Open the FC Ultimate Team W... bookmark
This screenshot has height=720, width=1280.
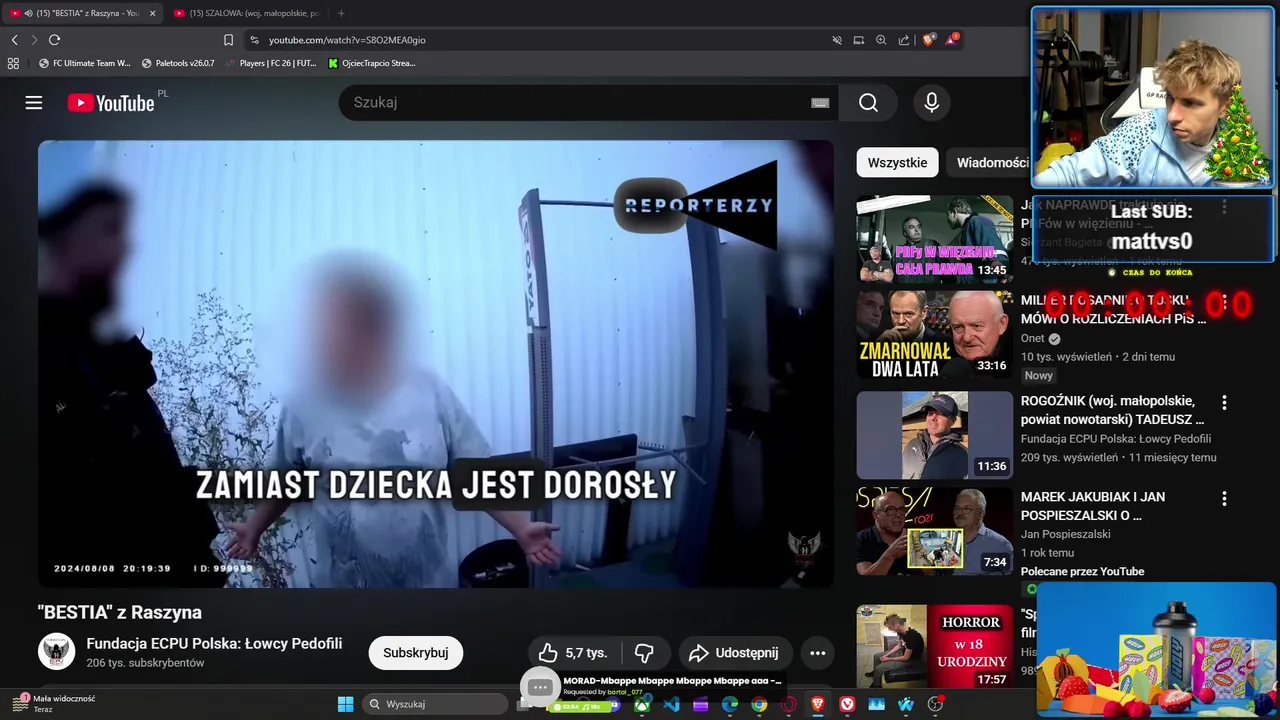[x=85, y=63]
